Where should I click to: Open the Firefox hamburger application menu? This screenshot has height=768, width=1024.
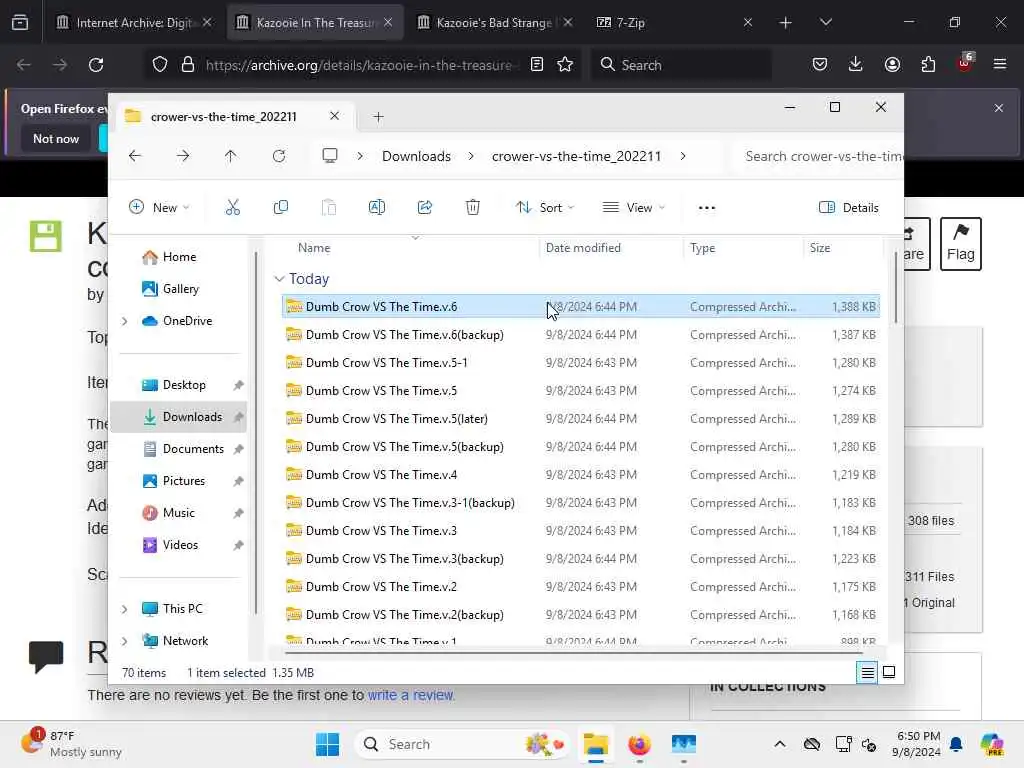[x=999, y=64]
